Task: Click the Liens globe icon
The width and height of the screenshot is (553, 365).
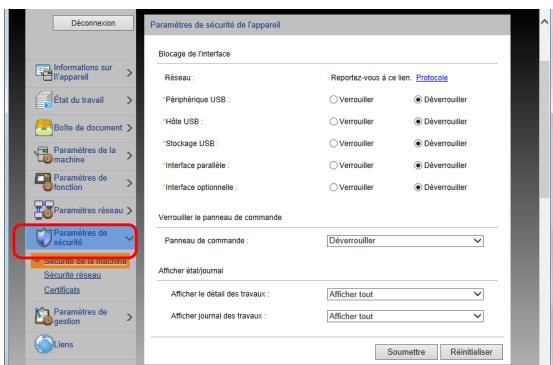Action: tap(44, 344)
